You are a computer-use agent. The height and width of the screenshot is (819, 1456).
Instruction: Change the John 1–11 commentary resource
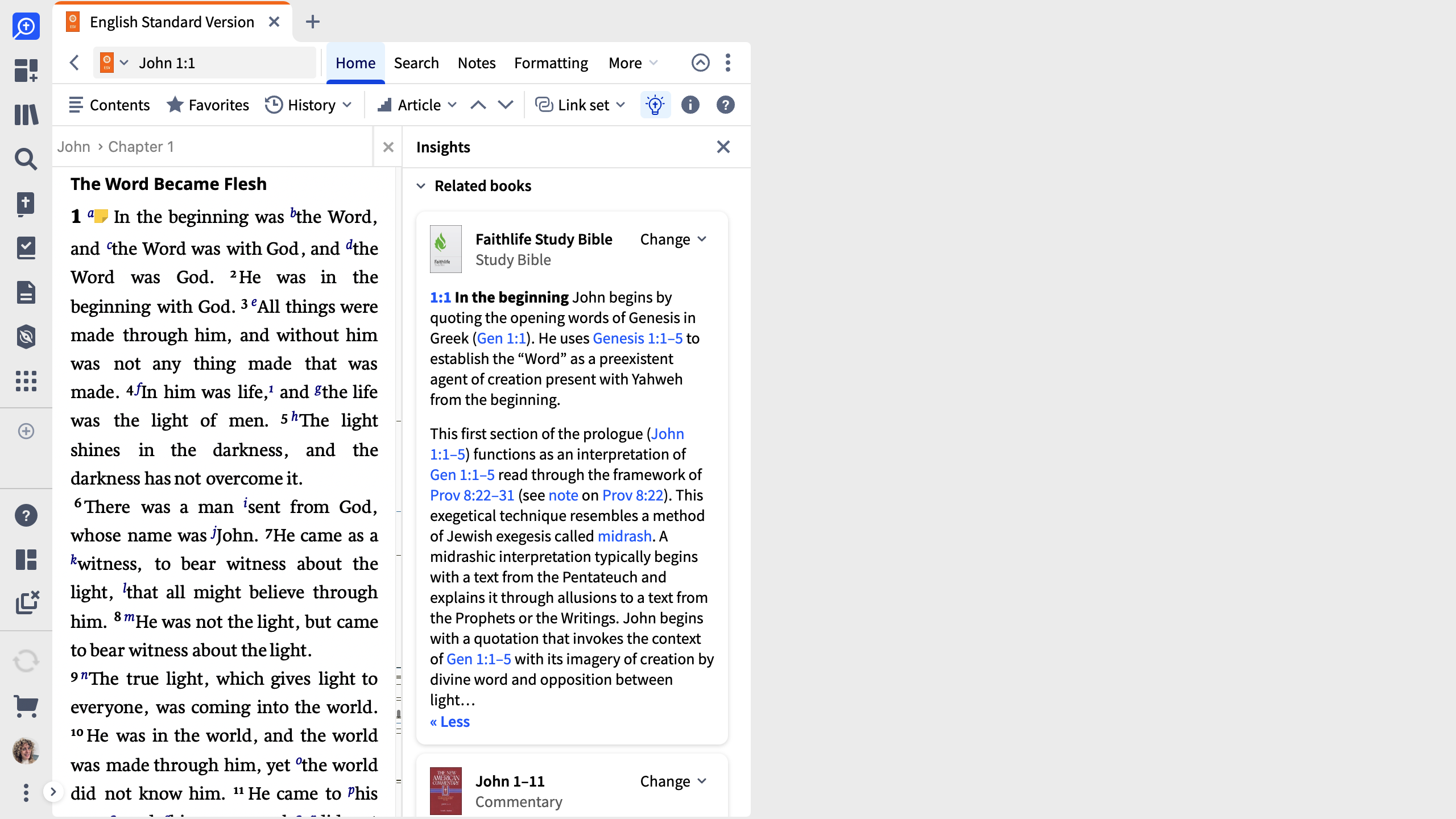(674, 781)
